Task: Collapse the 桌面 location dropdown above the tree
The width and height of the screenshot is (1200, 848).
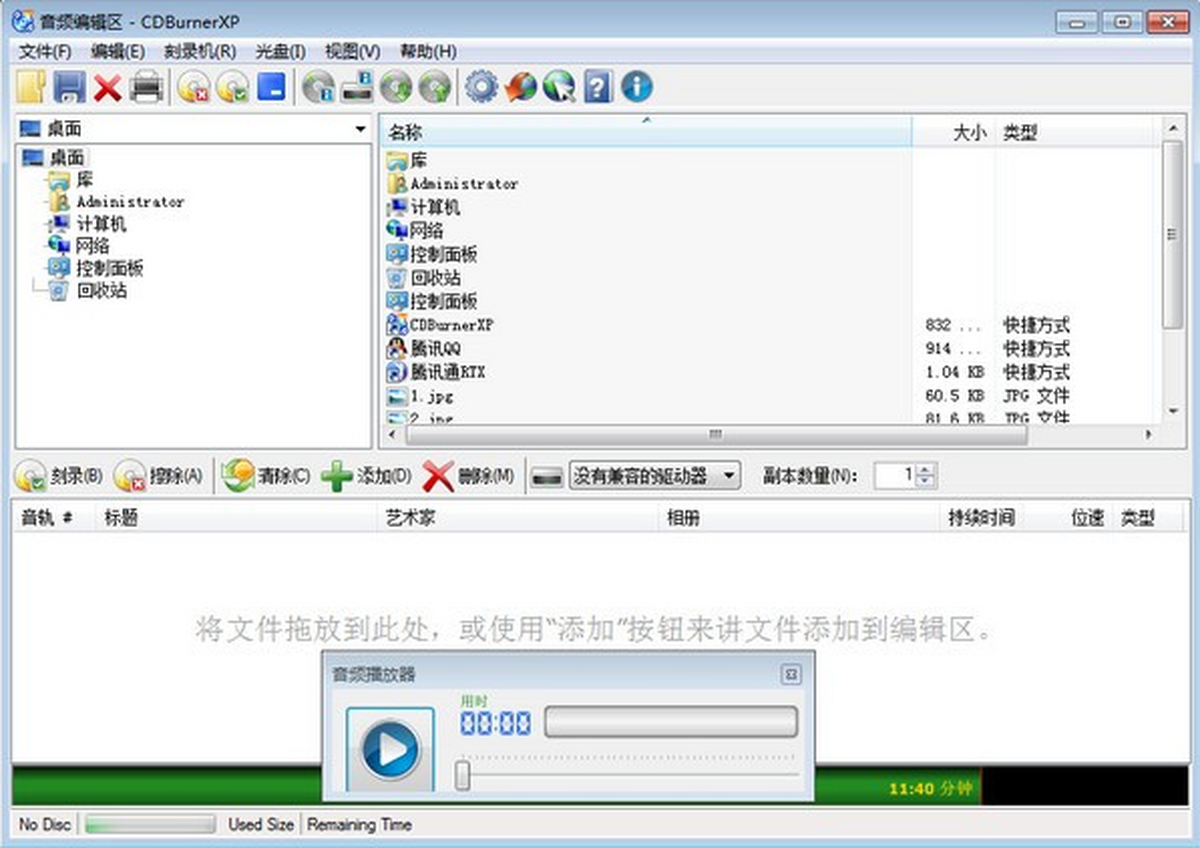Action: (x=359, y=128)
